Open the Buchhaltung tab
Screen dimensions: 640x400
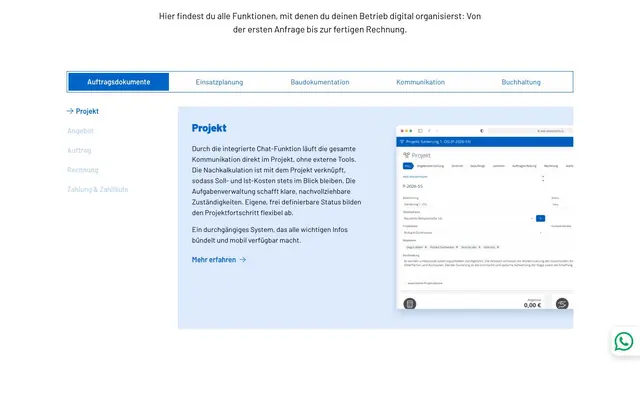(x=521, y=82)
